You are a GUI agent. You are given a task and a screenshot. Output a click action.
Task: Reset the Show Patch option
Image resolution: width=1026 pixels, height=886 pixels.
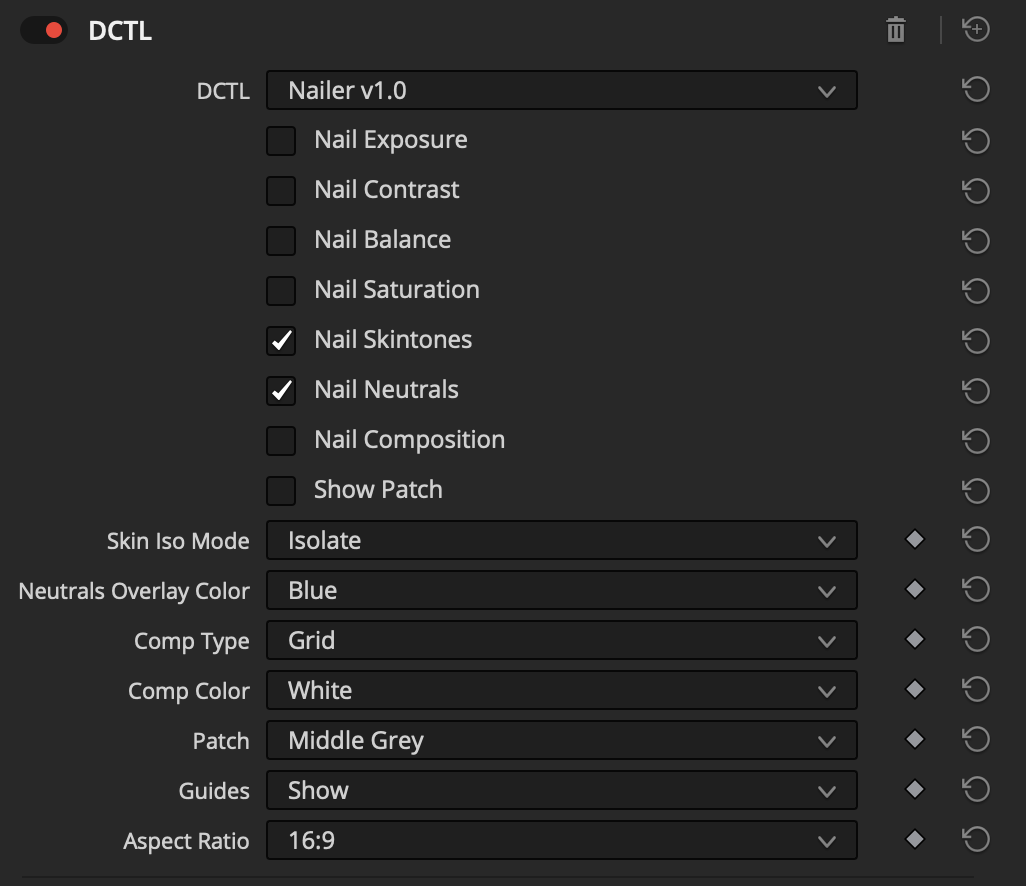975,491
